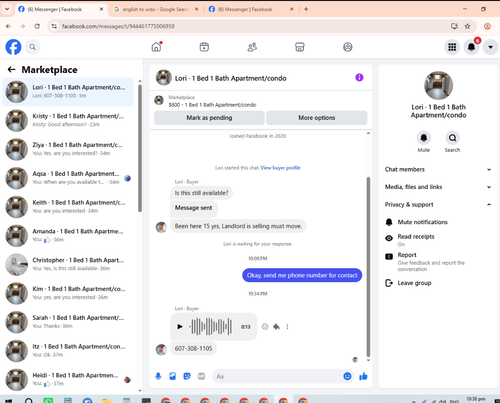Open Itz conversation
The width and height of the screenshot is (500, 403).
[68, 351]
